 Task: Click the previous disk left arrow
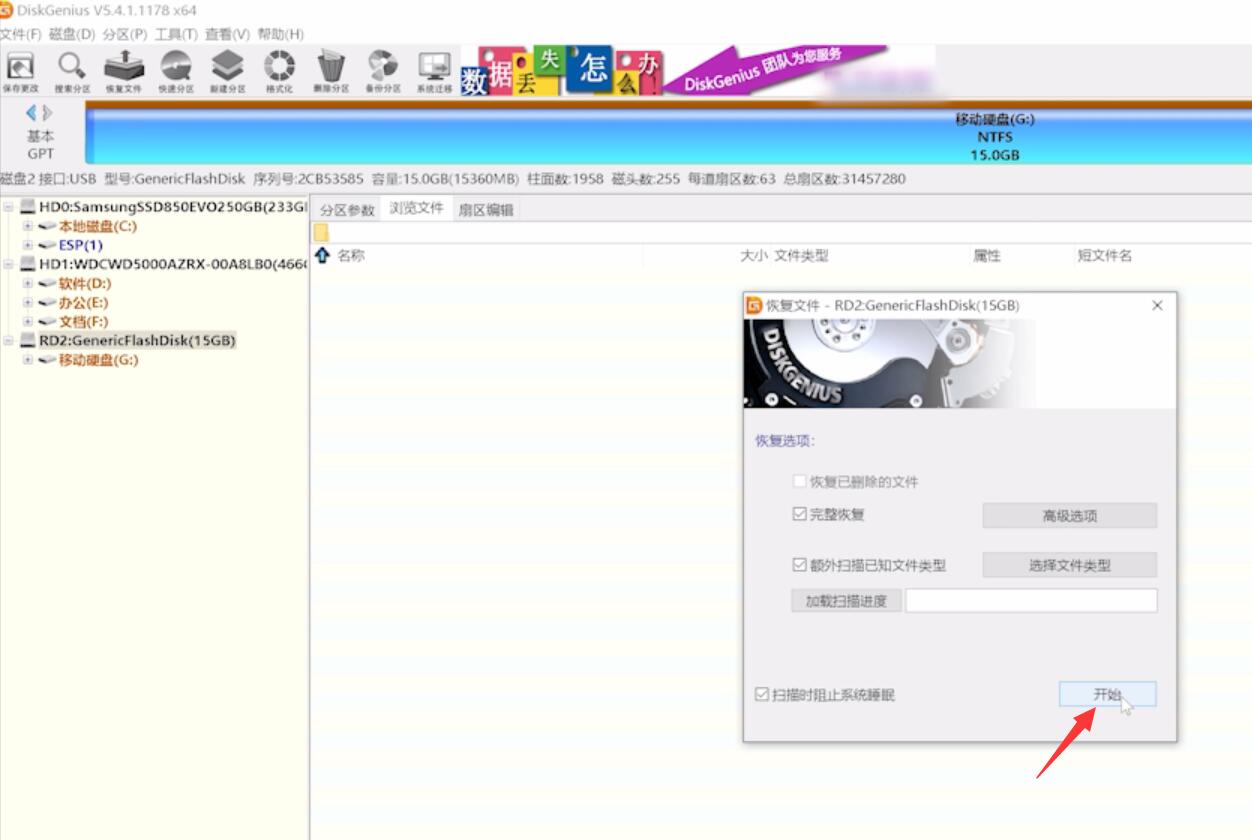tap(32, 113)
